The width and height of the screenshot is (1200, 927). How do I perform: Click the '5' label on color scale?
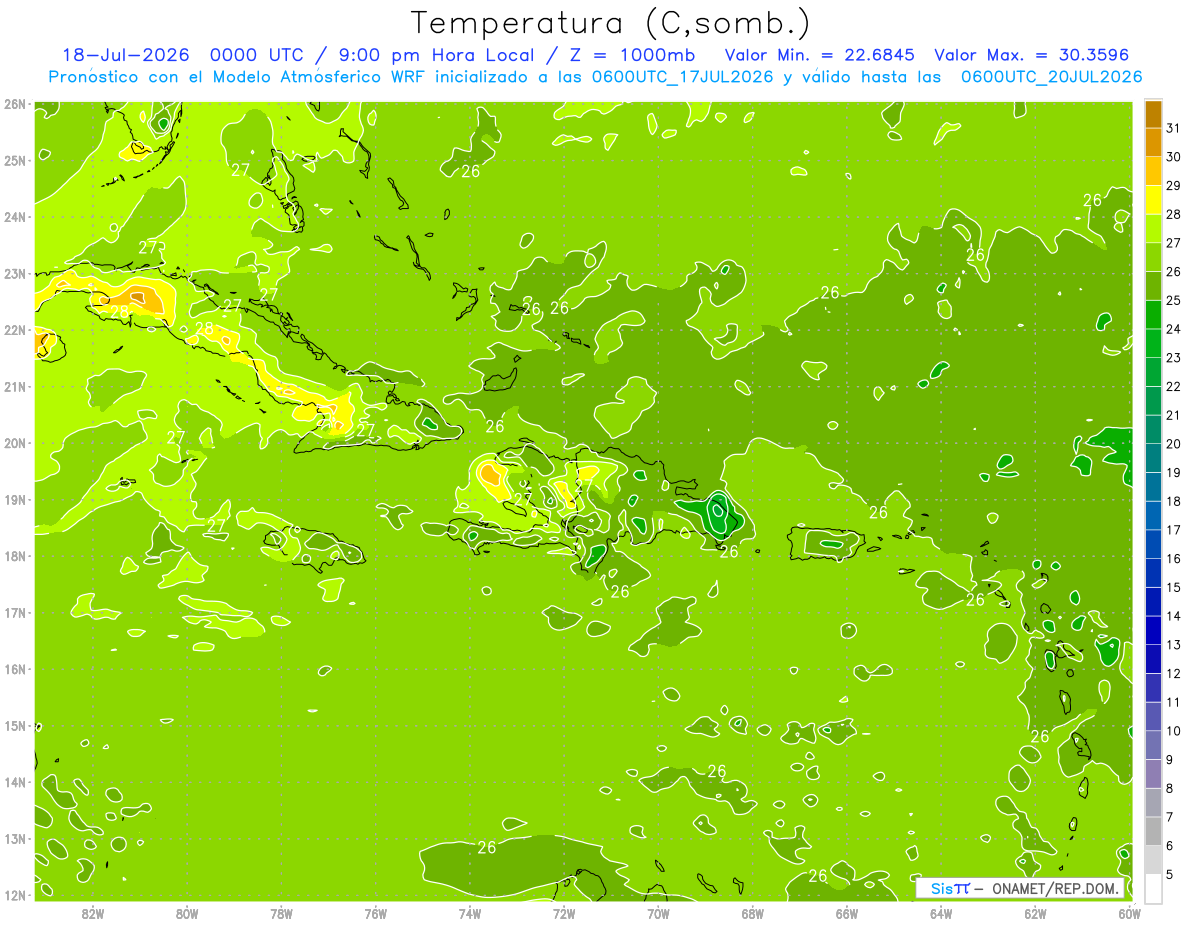1171,875
